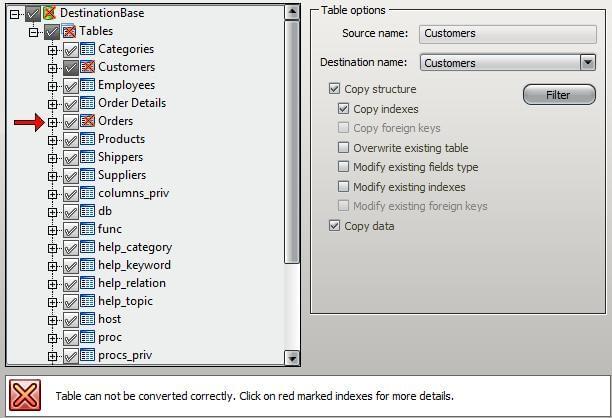Screen dimensions: 612x418
Task: Click the Suppliers table icon
Action: pyautogui.click(x=87, y=175)
